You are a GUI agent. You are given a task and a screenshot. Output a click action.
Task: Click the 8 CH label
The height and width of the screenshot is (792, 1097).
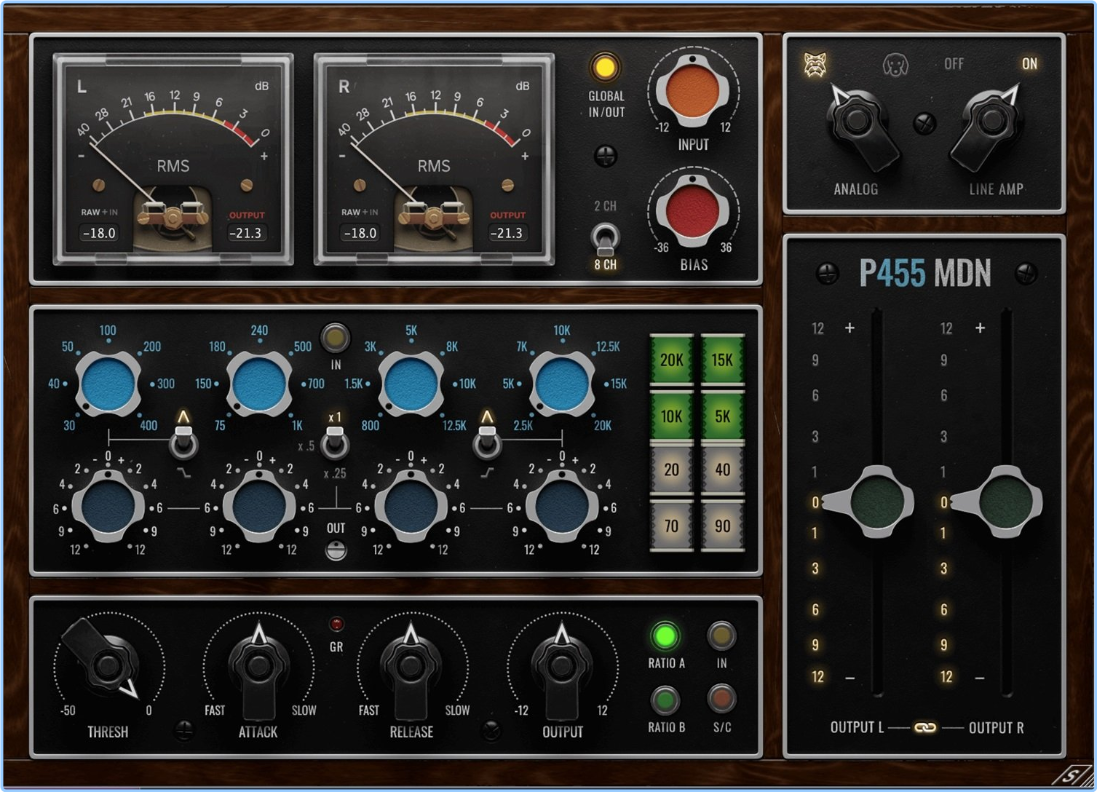[x=605, y=265]
